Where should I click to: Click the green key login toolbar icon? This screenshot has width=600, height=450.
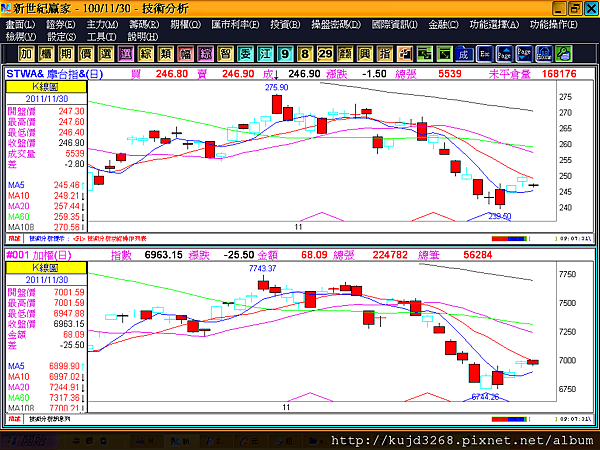click(564, 54)
